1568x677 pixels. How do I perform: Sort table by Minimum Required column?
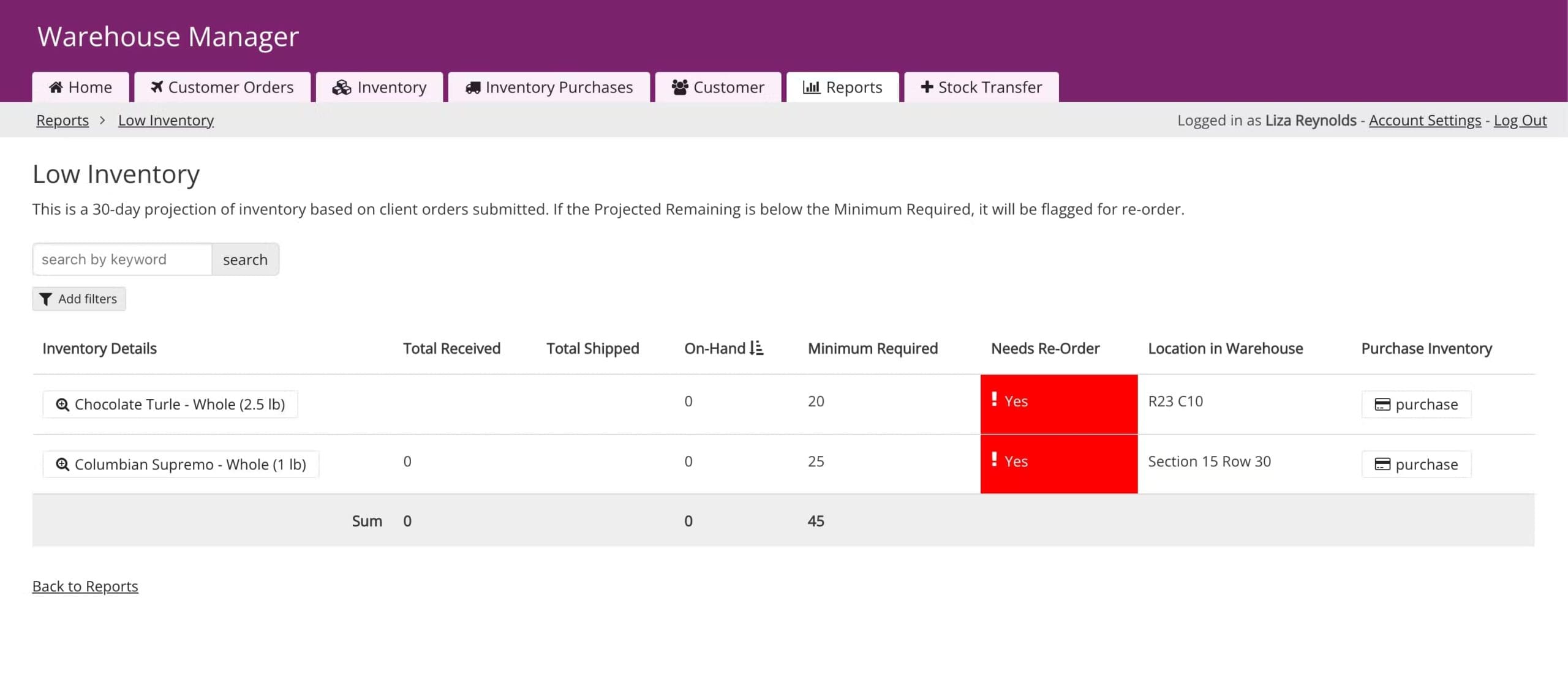tap(872, 349)
